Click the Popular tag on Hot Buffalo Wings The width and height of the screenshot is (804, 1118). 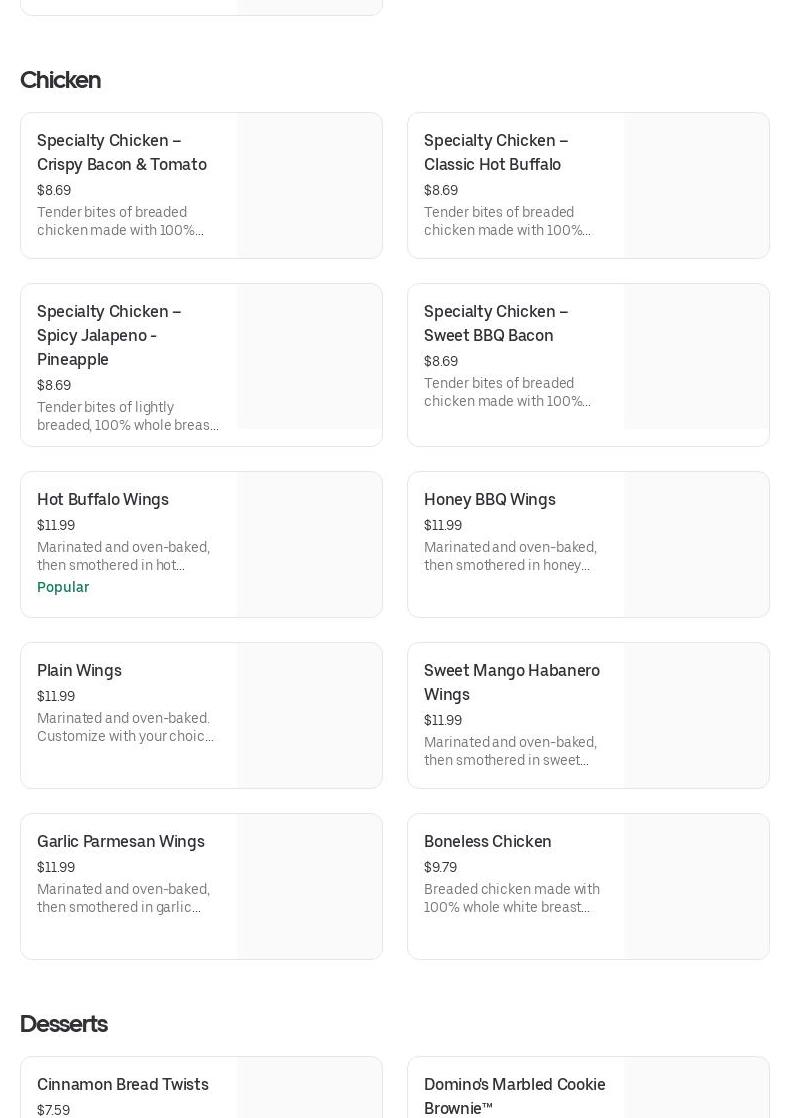pos(63,587)
